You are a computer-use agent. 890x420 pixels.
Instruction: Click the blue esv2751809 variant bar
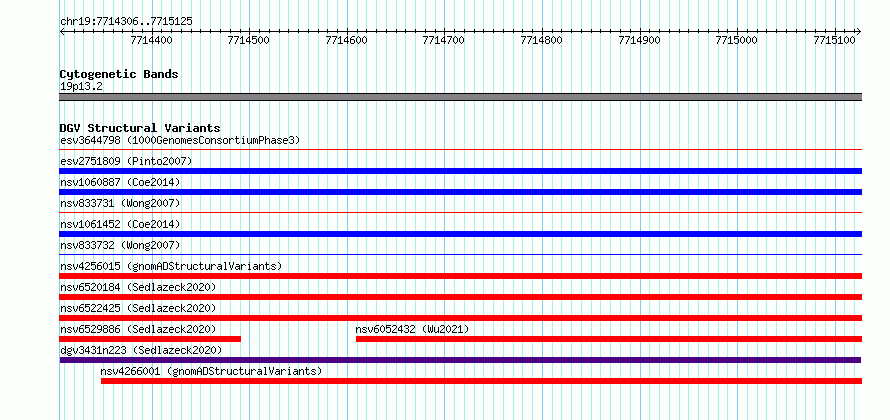[460, 171]
